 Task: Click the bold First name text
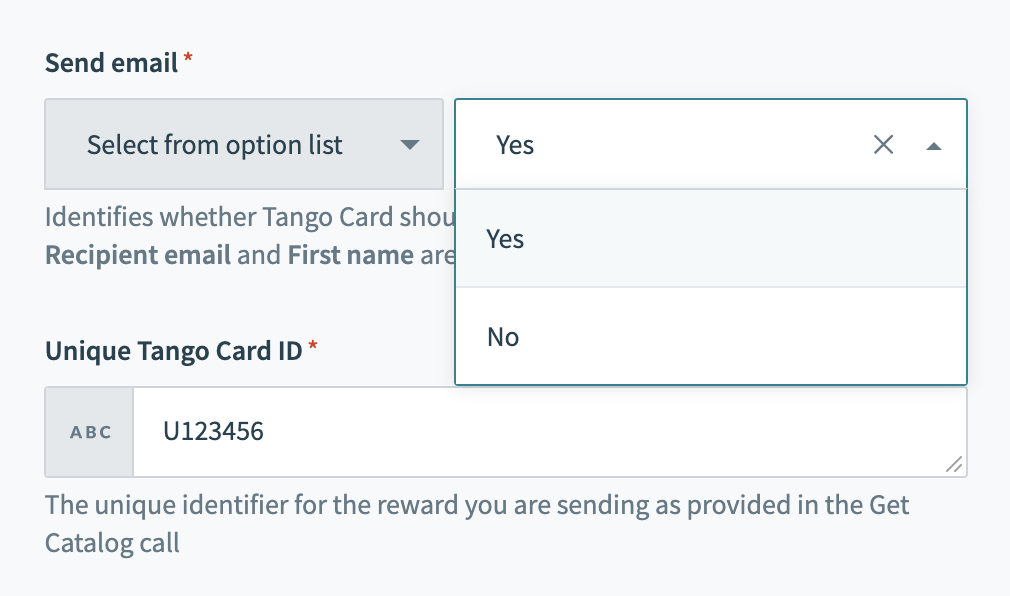[350, 255]
